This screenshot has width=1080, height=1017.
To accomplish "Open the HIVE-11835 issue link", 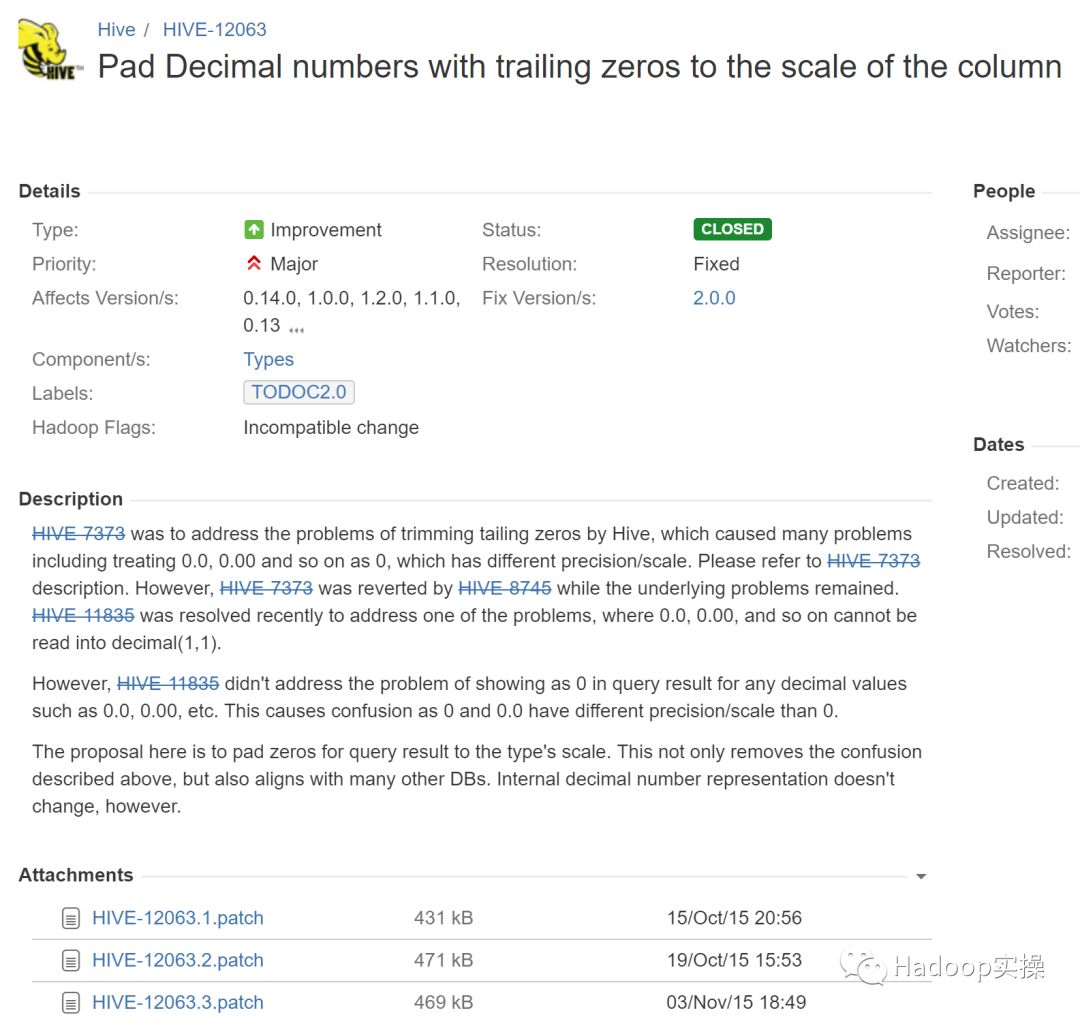I will coord(82,615).
